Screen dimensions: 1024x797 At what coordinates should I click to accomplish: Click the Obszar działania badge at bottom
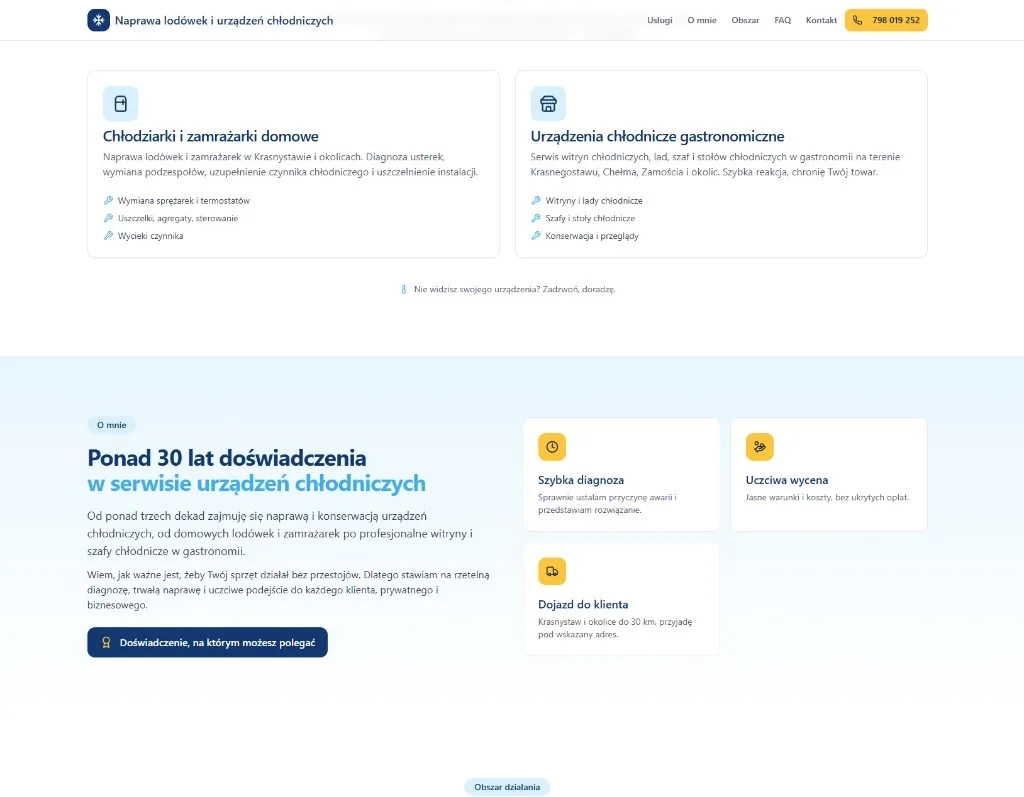tap(507, 787)
